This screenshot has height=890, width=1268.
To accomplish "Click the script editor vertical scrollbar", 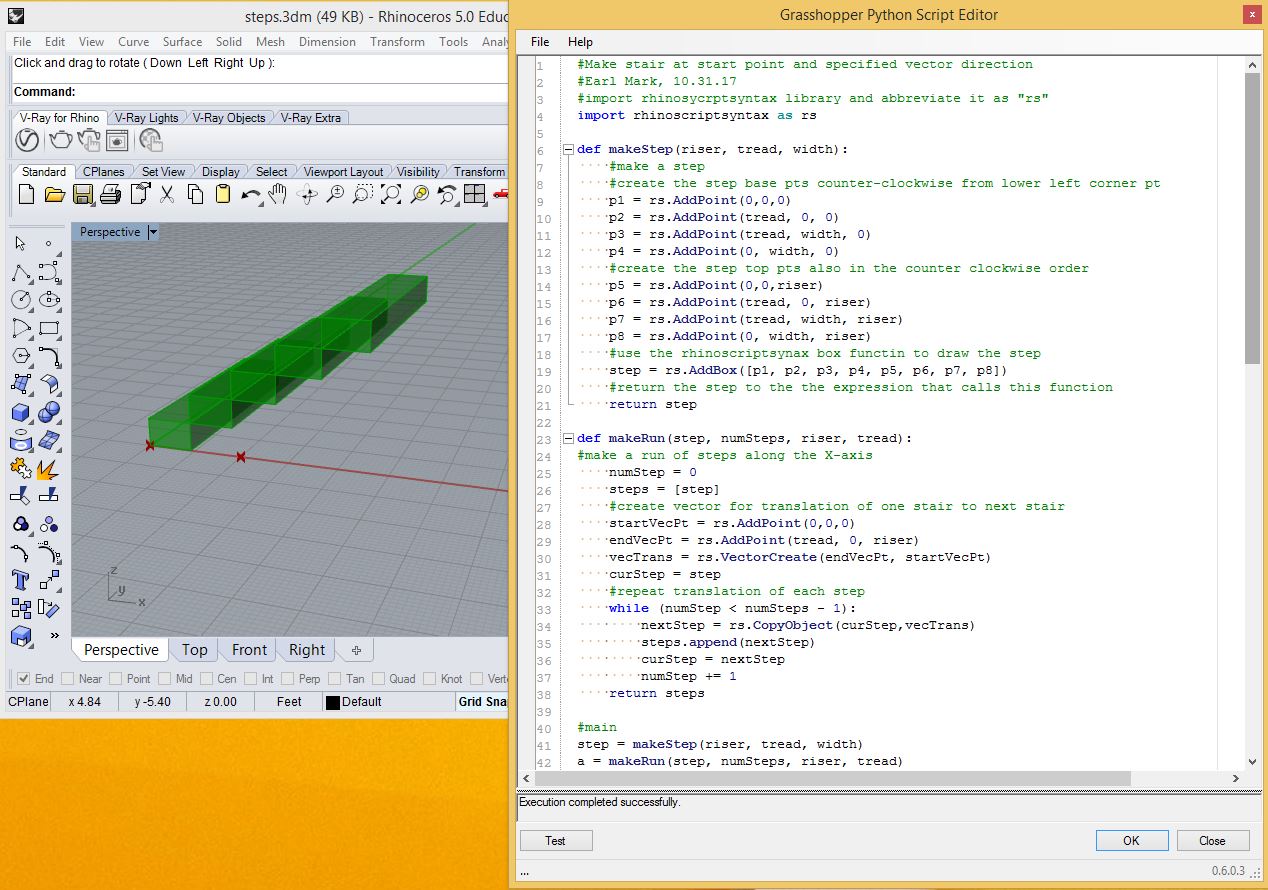I will tap(1252, 219).
